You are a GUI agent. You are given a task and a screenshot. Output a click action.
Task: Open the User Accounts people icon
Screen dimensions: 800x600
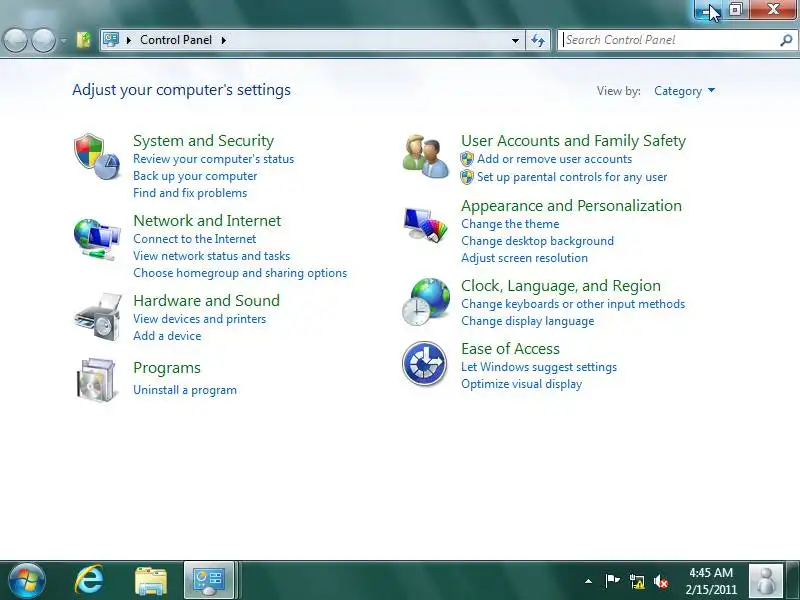click(x=426, y=156)
